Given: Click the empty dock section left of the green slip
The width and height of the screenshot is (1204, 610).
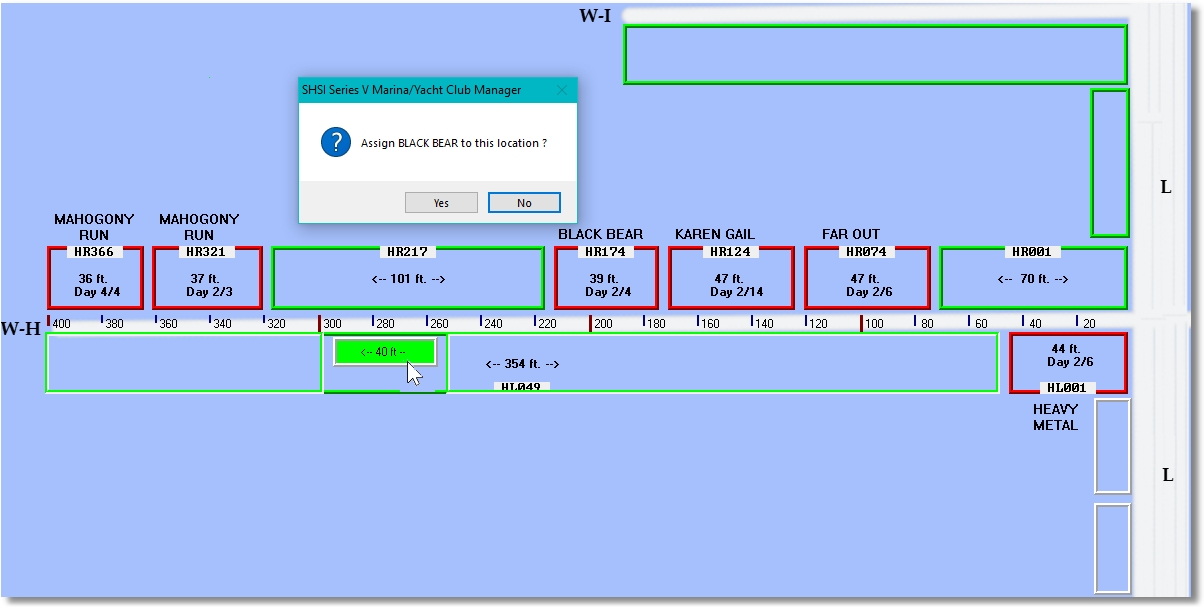Looking at the screenshot, I should tap(185, 365).
